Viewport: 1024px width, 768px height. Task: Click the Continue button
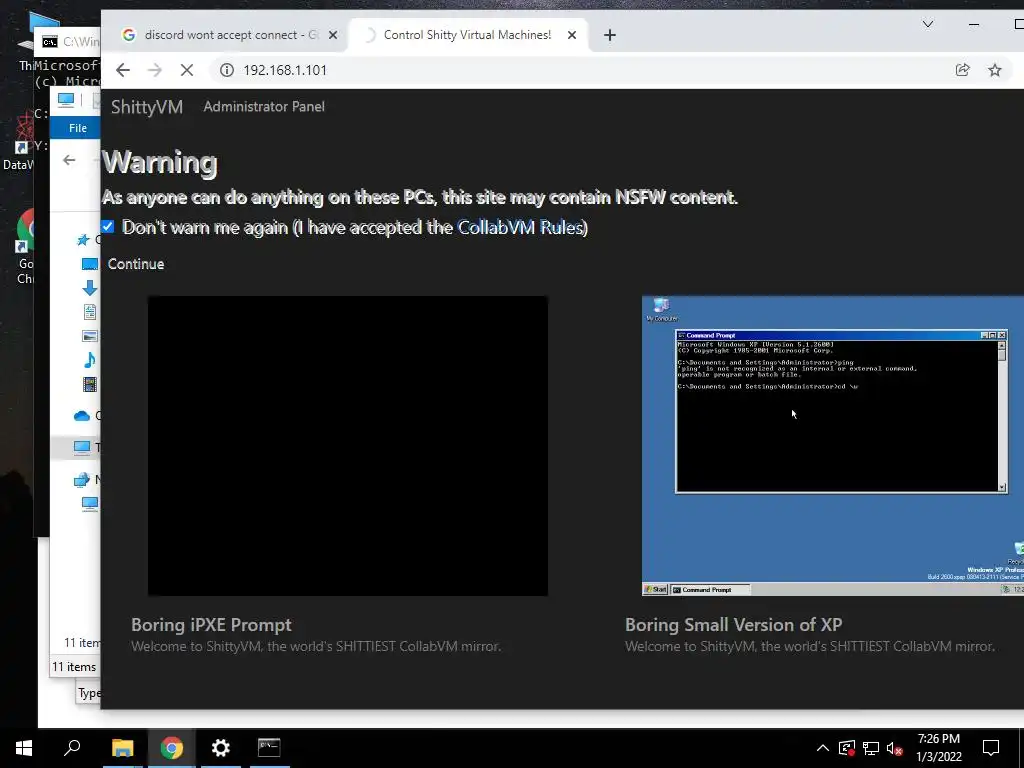(x=136, y=264)
